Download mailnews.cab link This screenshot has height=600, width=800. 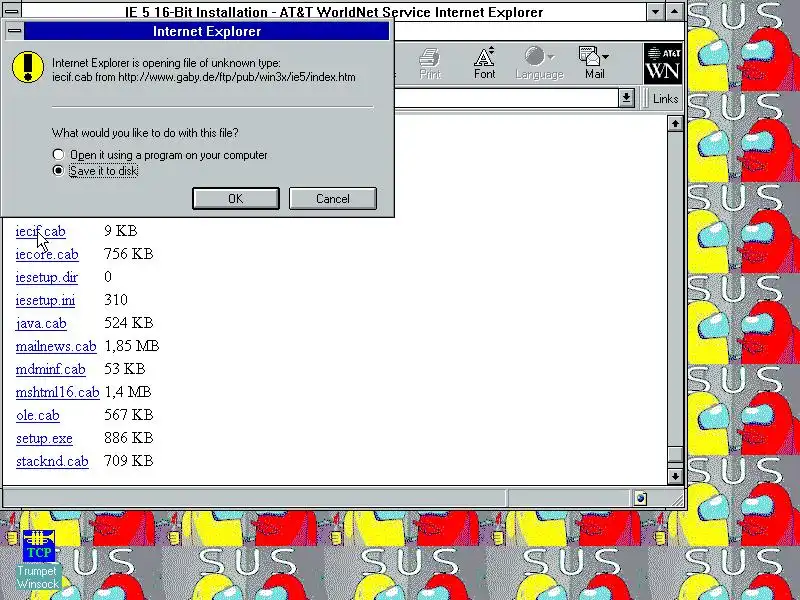[56, 346]
